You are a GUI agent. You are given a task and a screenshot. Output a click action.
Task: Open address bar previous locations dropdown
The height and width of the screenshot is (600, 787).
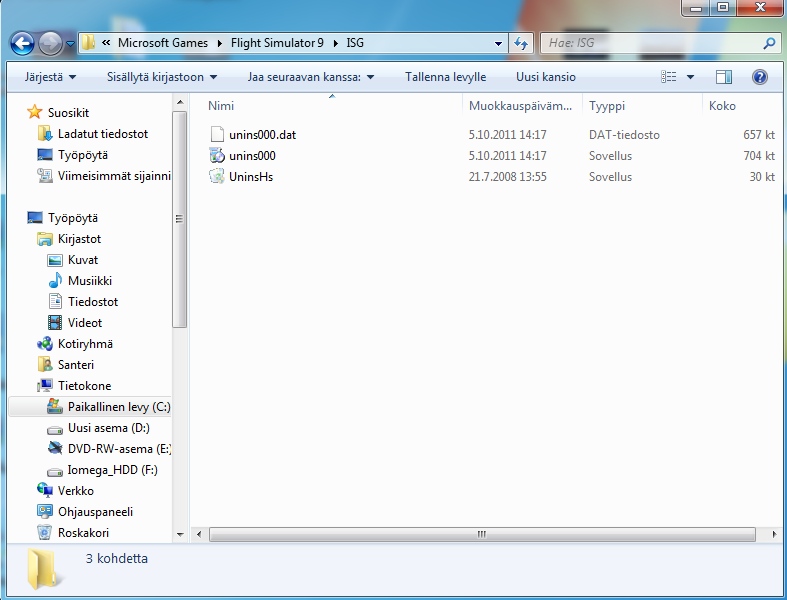click(x=498, y=44)
